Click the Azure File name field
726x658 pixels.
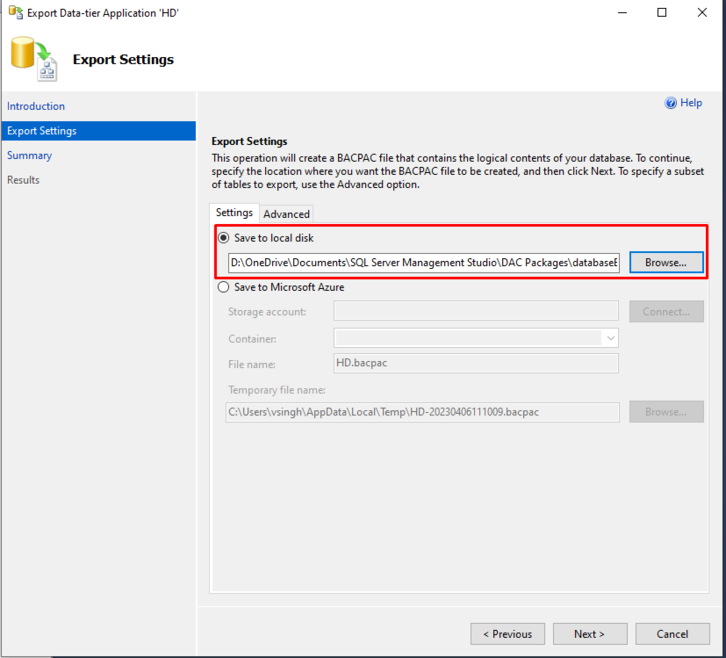click(476, 362)
